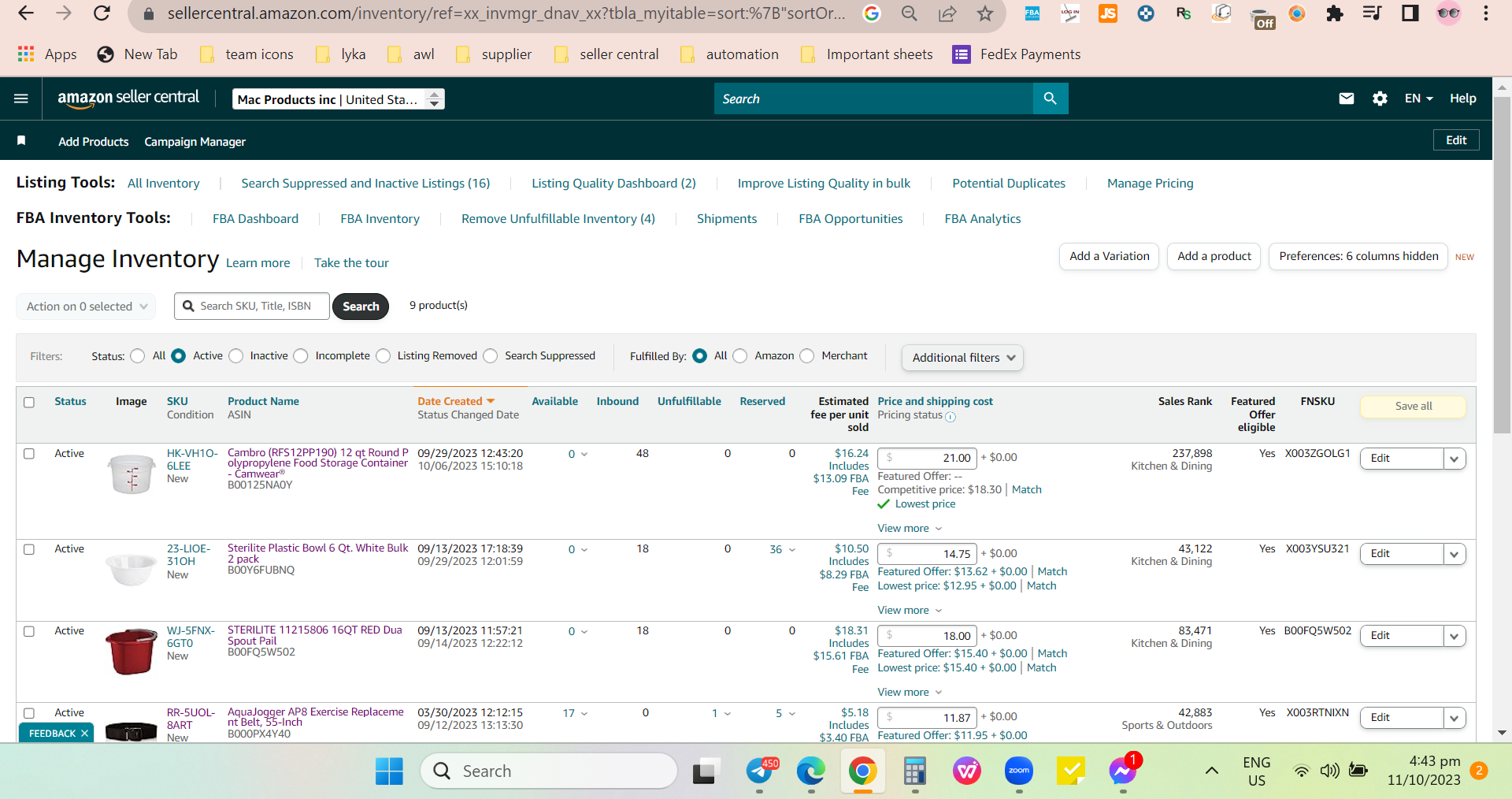Open Preferences: 6 columns hidden

click(1358, 256)
